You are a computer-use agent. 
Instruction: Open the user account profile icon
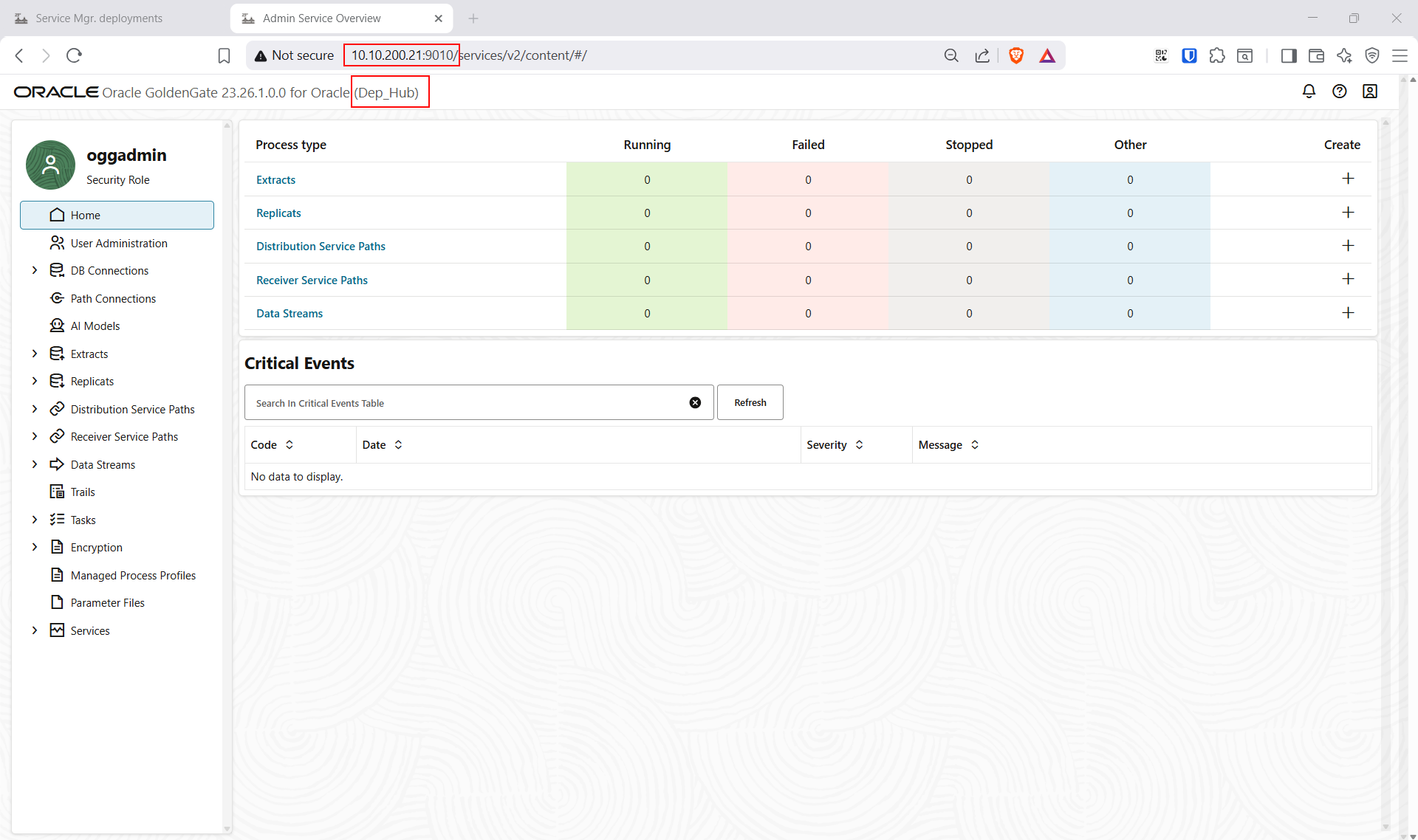(x=1370, y=92)
